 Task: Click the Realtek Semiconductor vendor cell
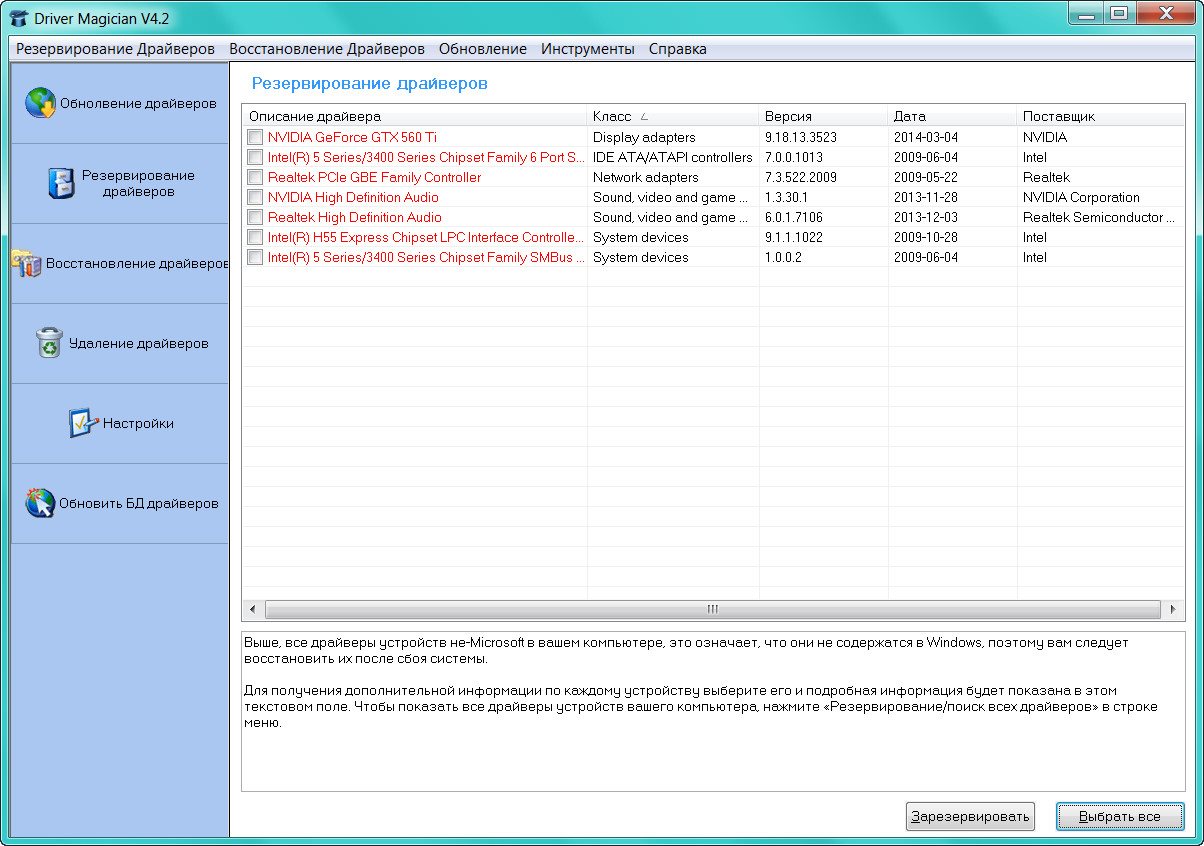(x=1099, y=217)
